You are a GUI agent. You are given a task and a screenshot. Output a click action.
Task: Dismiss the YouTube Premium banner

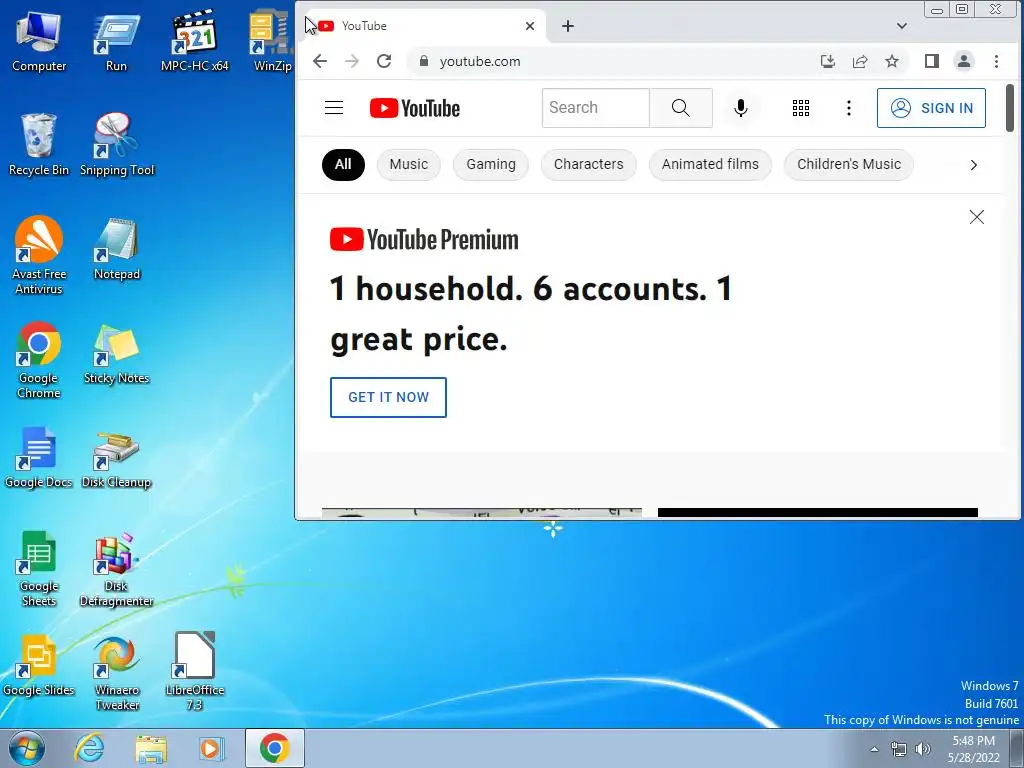point(976,217)
